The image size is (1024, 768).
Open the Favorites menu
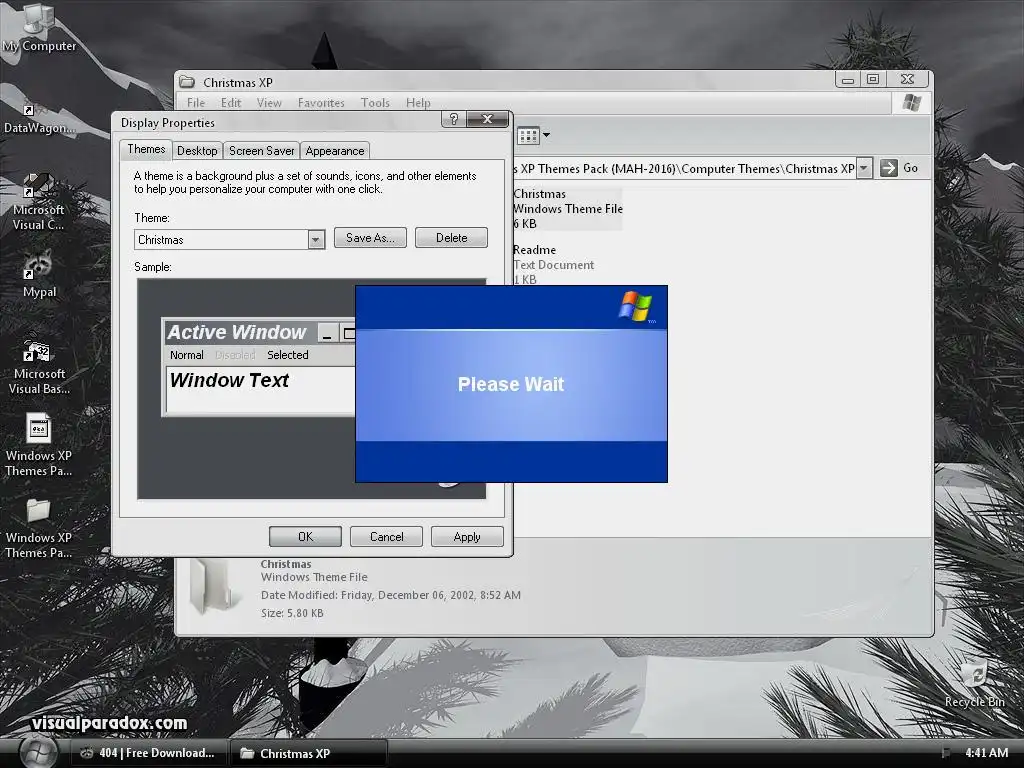point(321,103)
